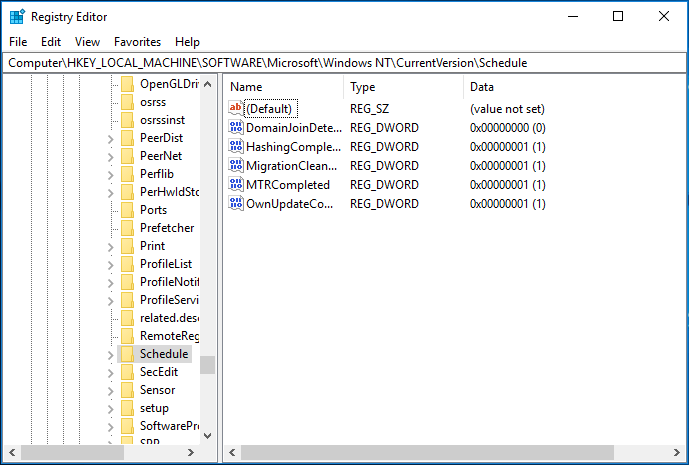This screenshot has width=689, height=465.
Task: Click the DWORD icon beside DomainJoinDete... value
Action: coord(236,128)
